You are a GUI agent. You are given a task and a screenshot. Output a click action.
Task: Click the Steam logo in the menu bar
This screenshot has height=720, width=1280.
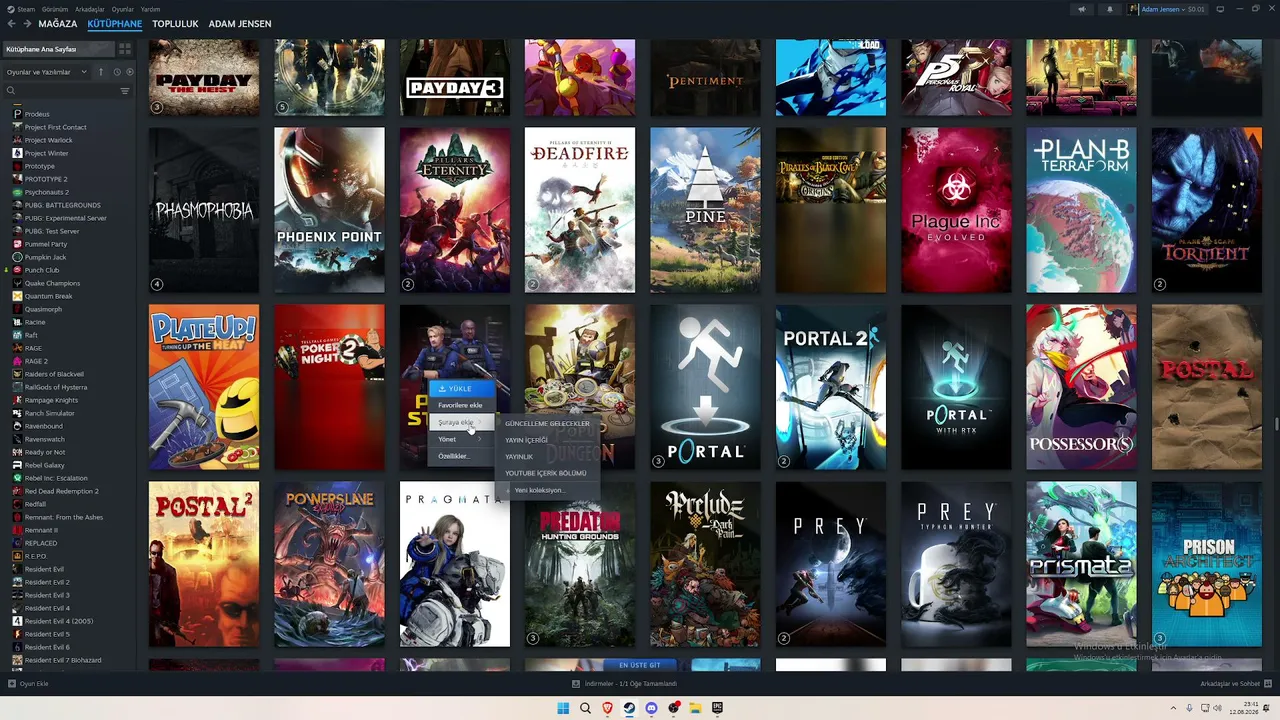click(10, 9)
